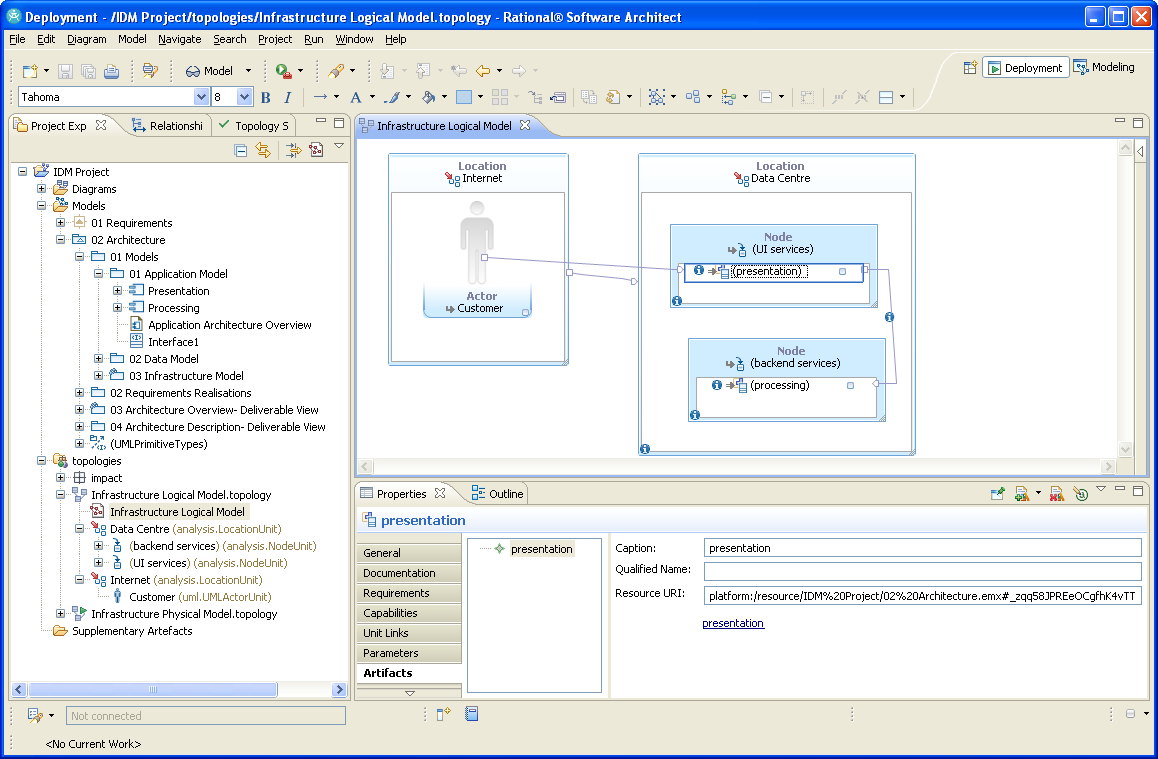The height and width of the screenshot is (759, 1158).
Task: Open the presentation hyperlink in Properties
Action: coord(733,623)
